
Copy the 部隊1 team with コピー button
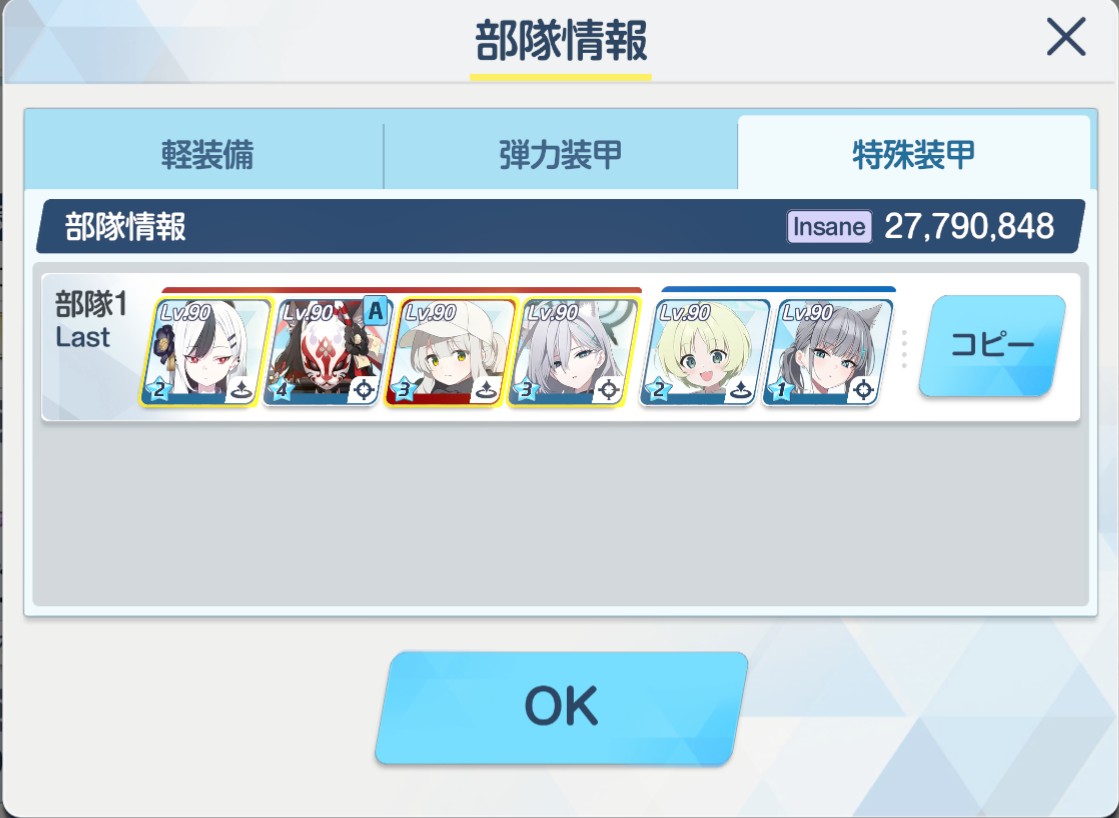pos(992,345)
